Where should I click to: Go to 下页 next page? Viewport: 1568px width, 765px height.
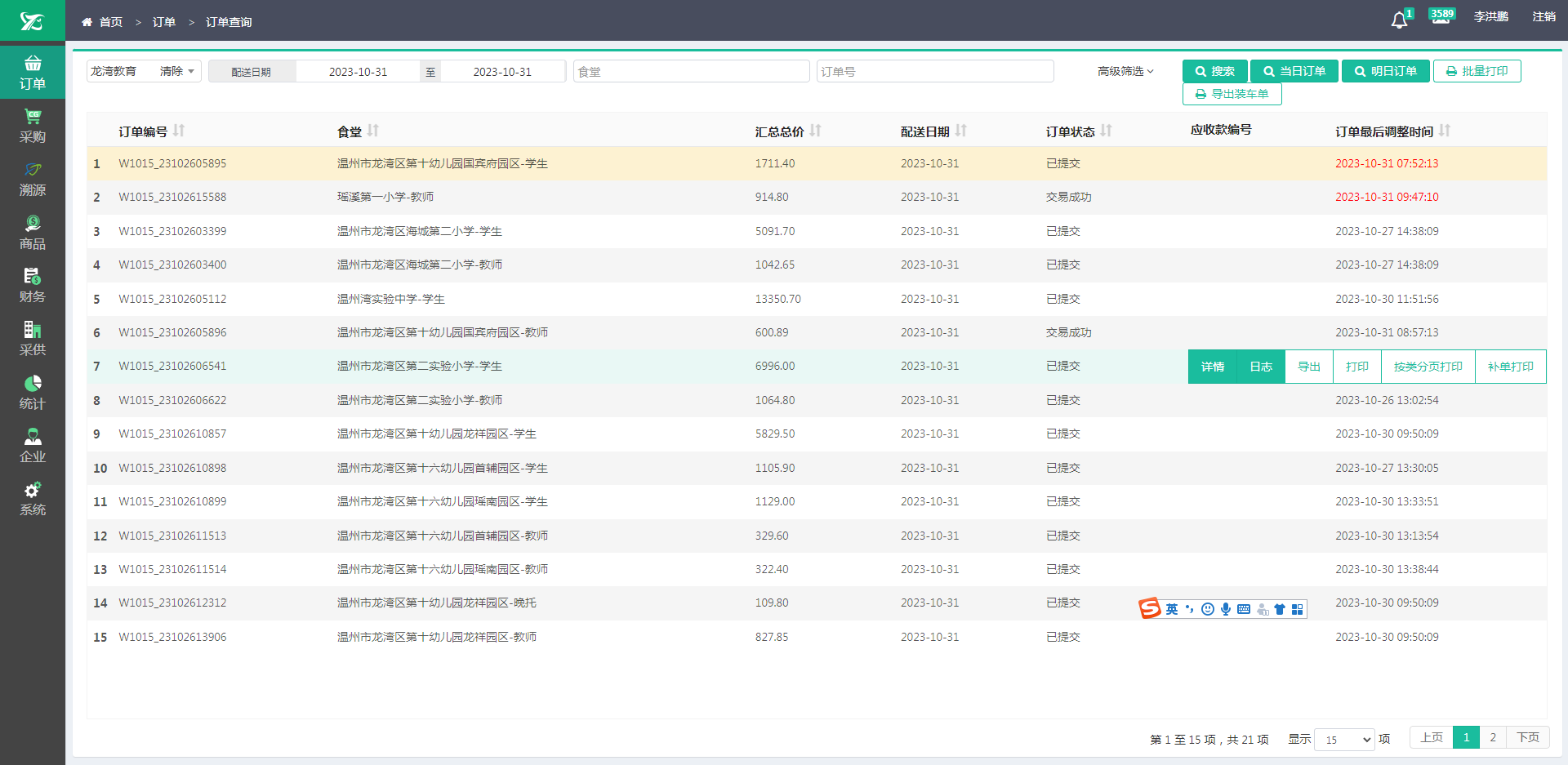click(x=1528, y=737)
